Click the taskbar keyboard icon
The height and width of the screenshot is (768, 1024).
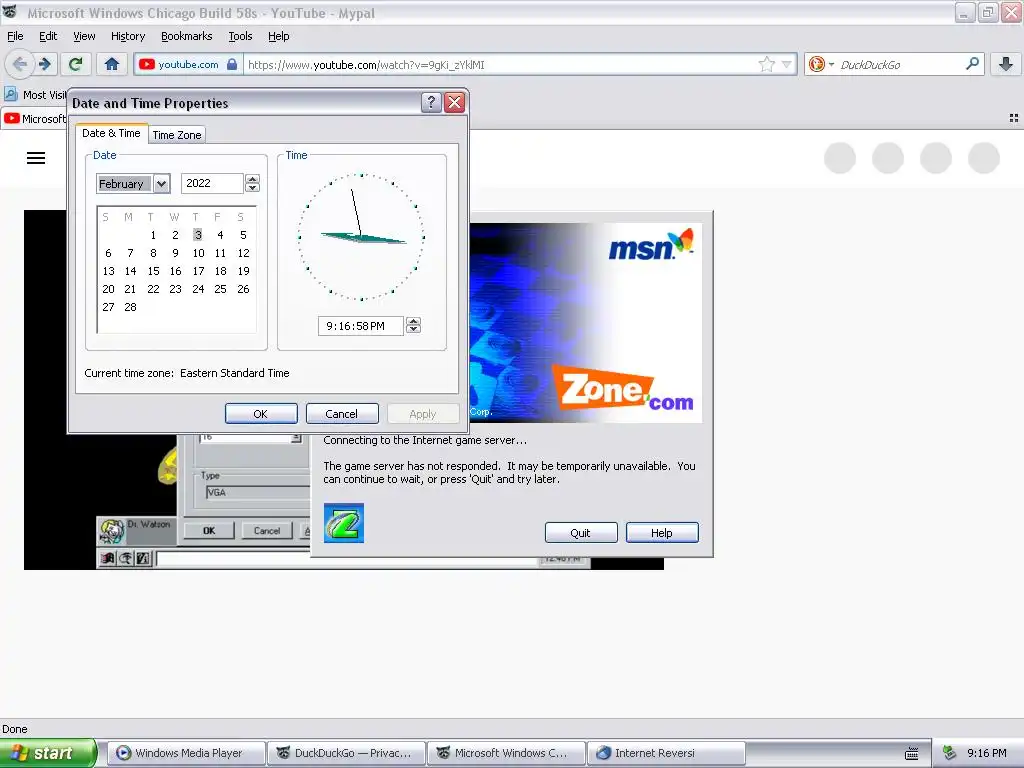912,753
